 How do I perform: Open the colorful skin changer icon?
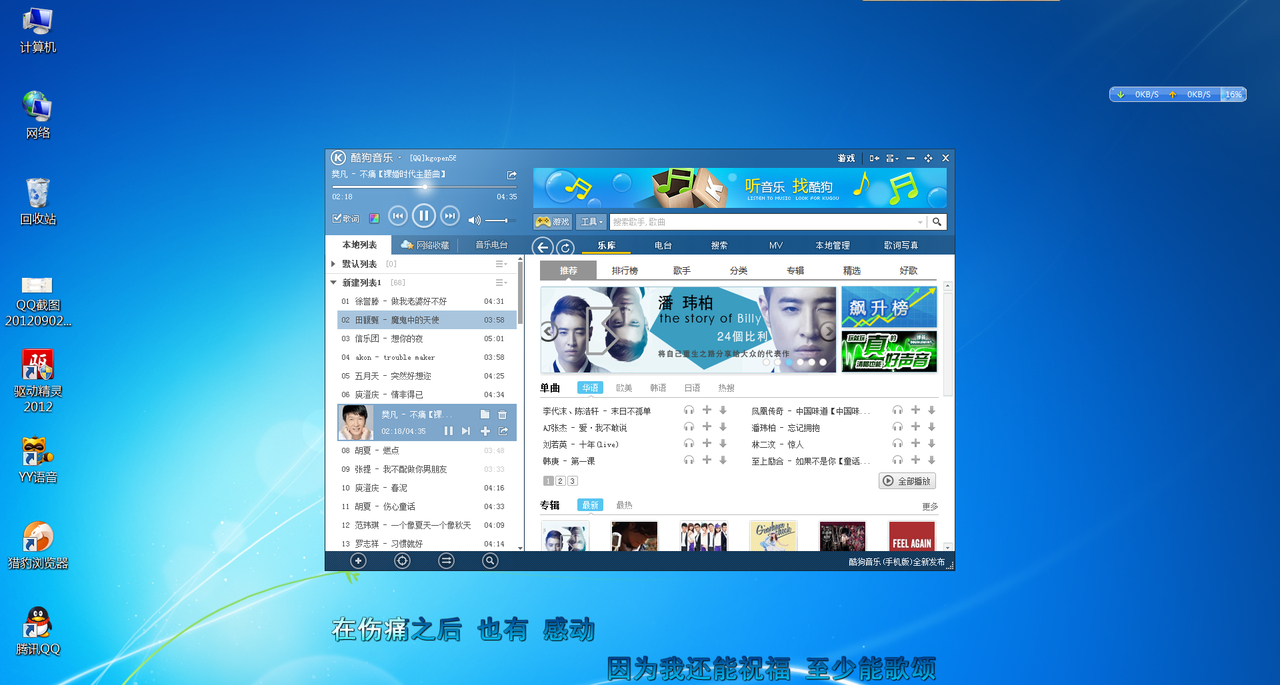[x=374, y=219]
